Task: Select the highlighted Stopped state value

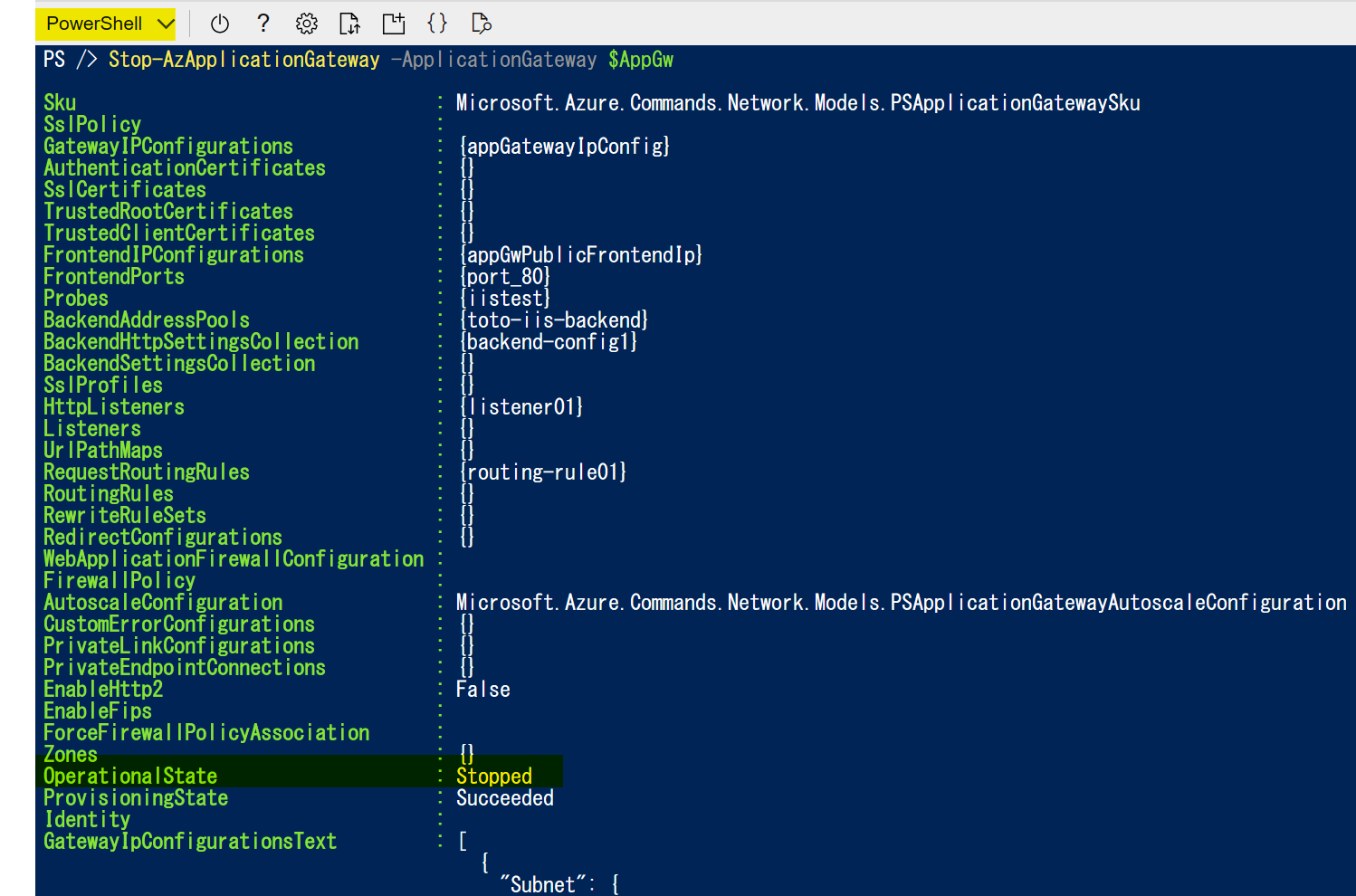Action: (494, 777)
